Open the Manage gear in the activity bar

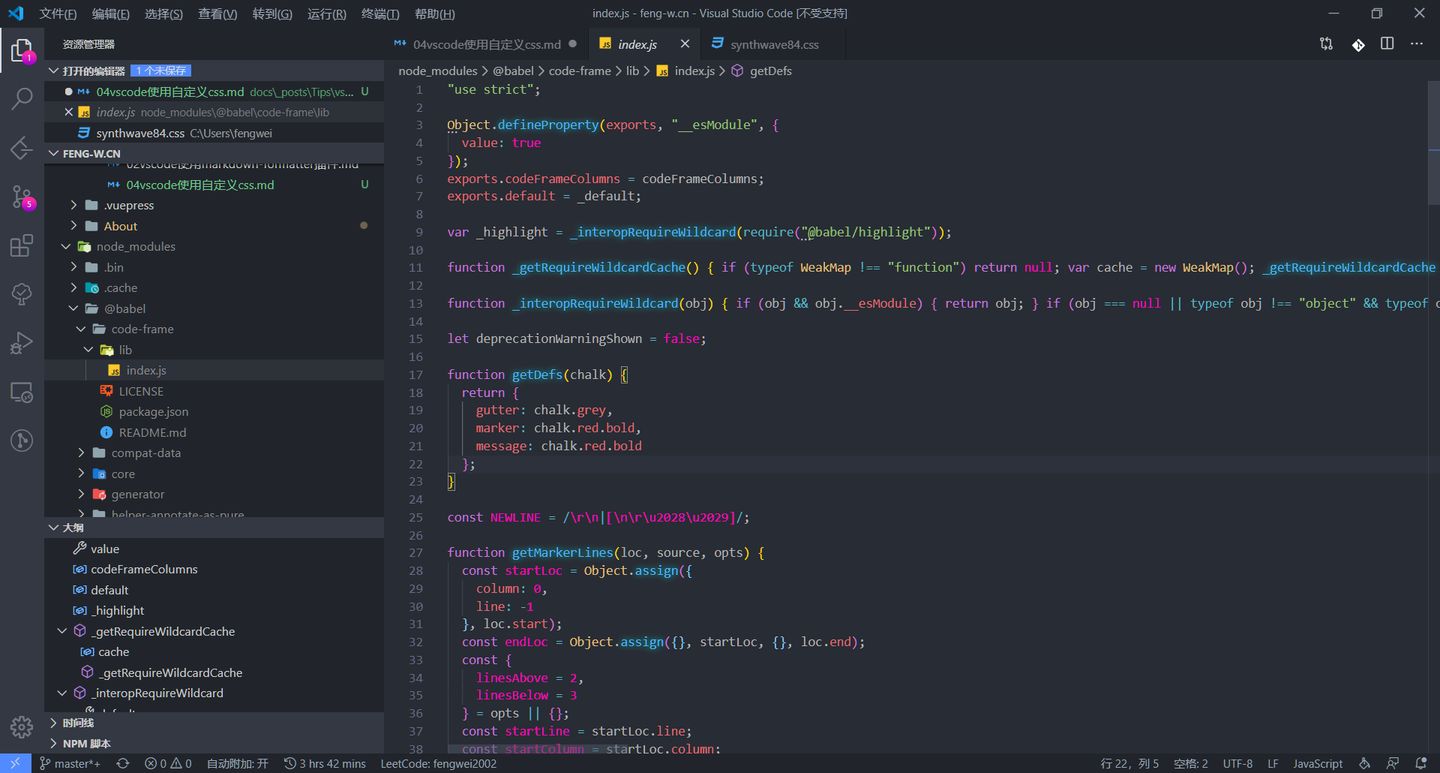22,727
